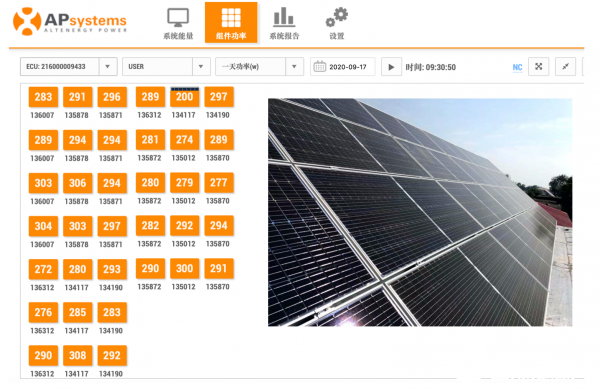The height and width of the screenshot is (390, 600).
Task: Open the 一天功率(w) dropdown
Action: point(294,67)
